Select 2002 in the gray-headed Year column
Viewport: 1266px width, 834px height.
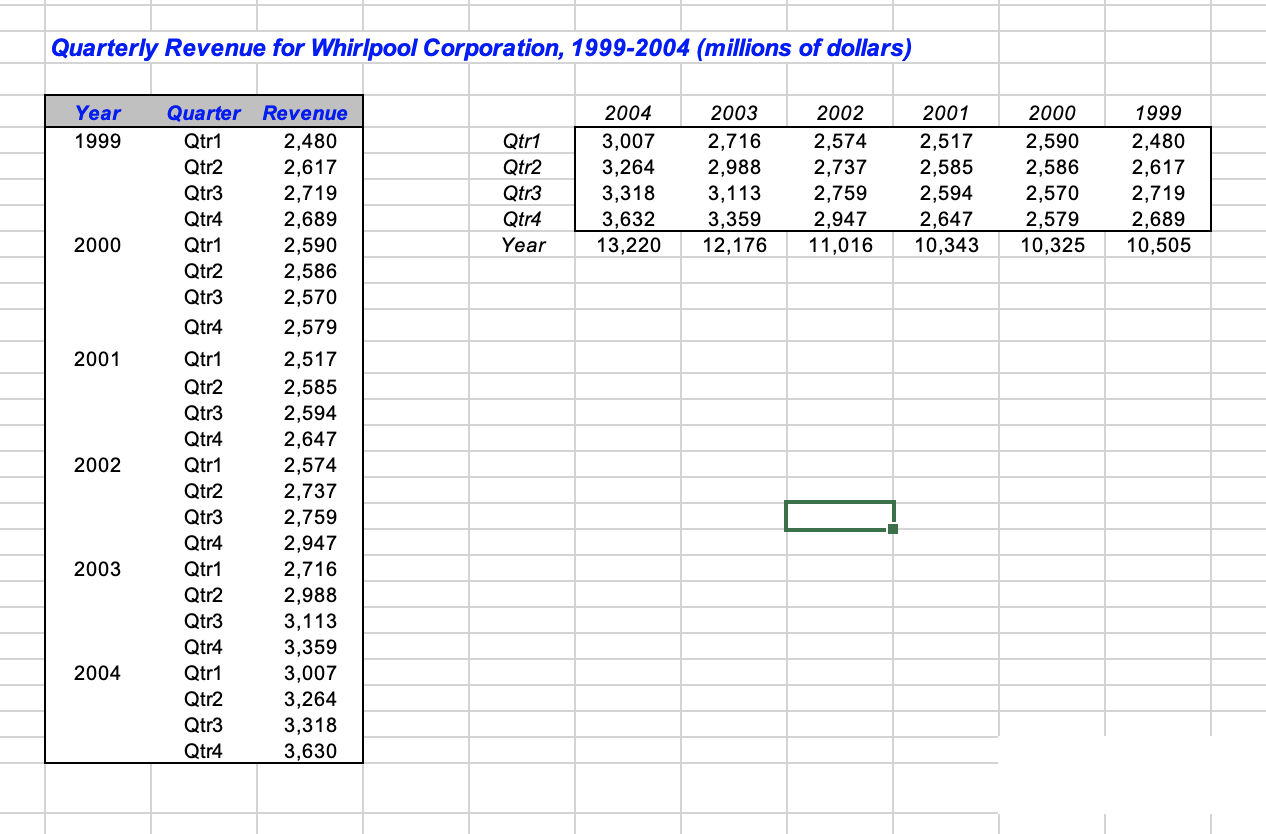click(97, 465)
